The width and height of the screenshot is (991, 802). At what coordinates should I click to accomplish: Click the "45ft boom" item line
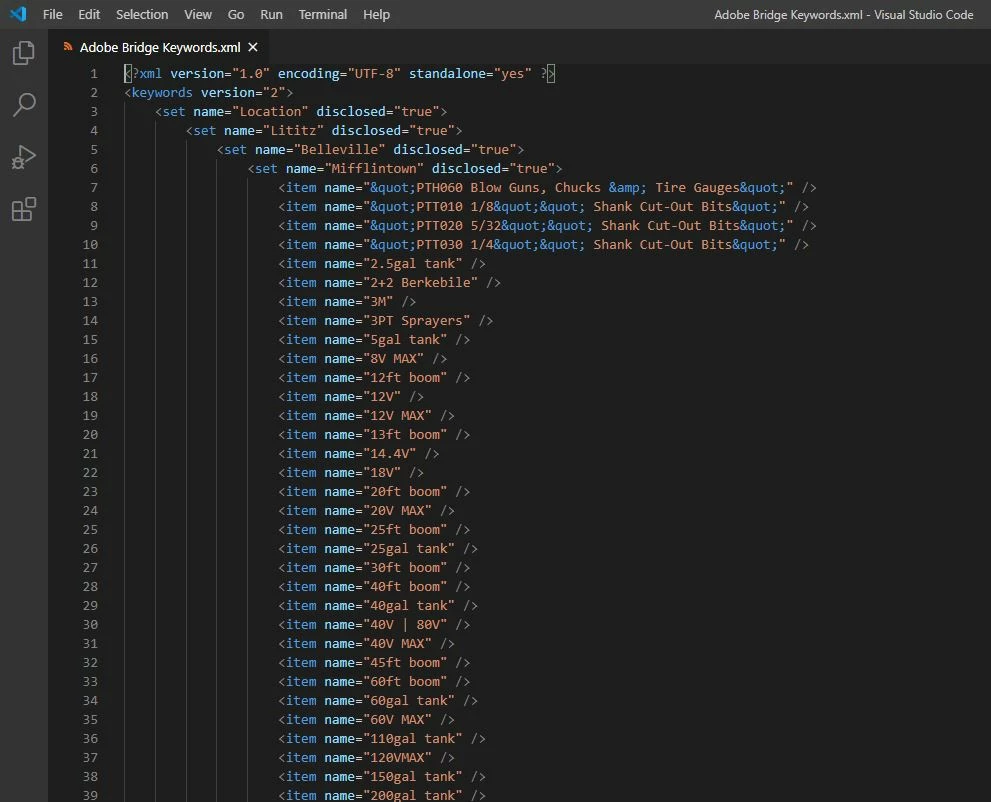pyautogui.click(x=374, y=662)
